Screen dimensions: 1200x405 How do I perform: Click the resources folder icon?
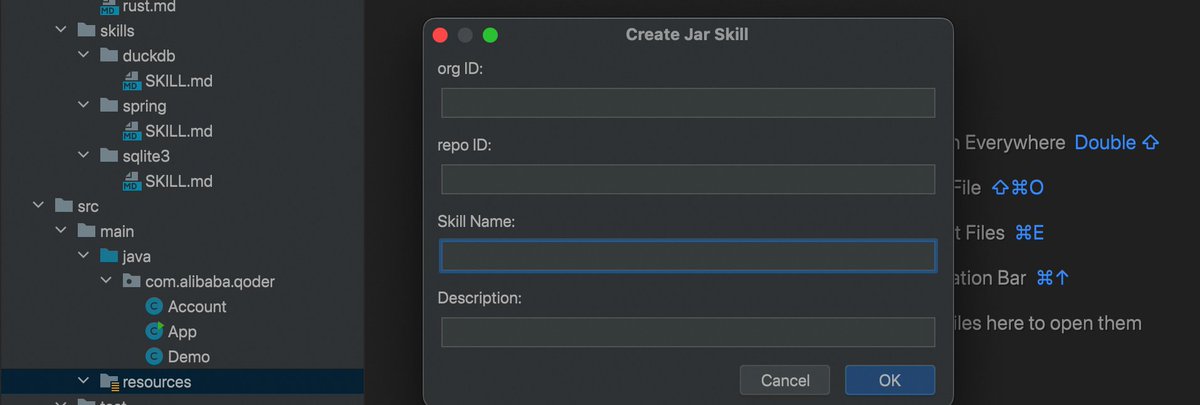[x=109, y=382]
